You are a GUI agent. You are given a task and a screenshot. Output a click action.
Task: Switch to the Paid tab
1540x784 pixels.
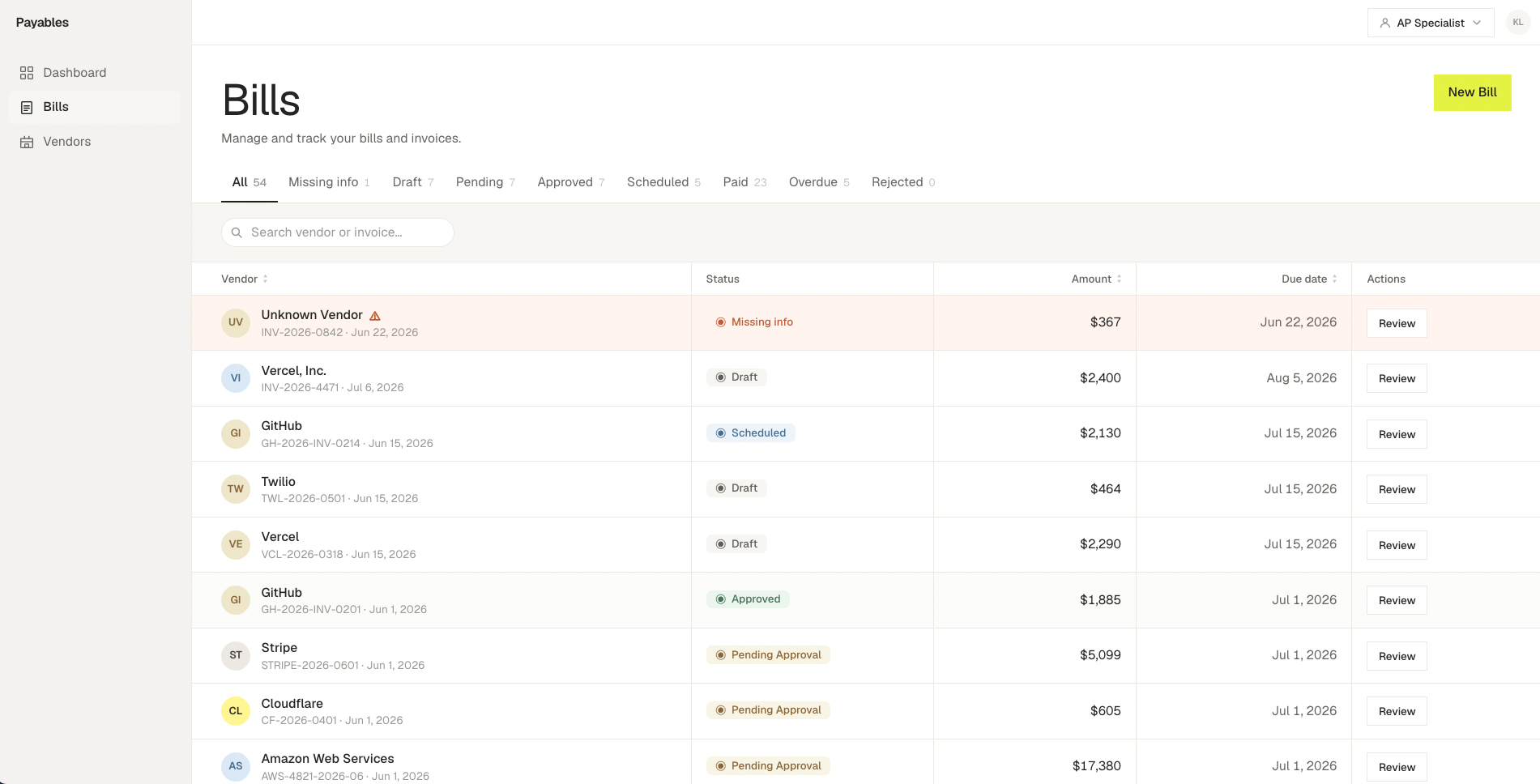(x=744, y=182)
